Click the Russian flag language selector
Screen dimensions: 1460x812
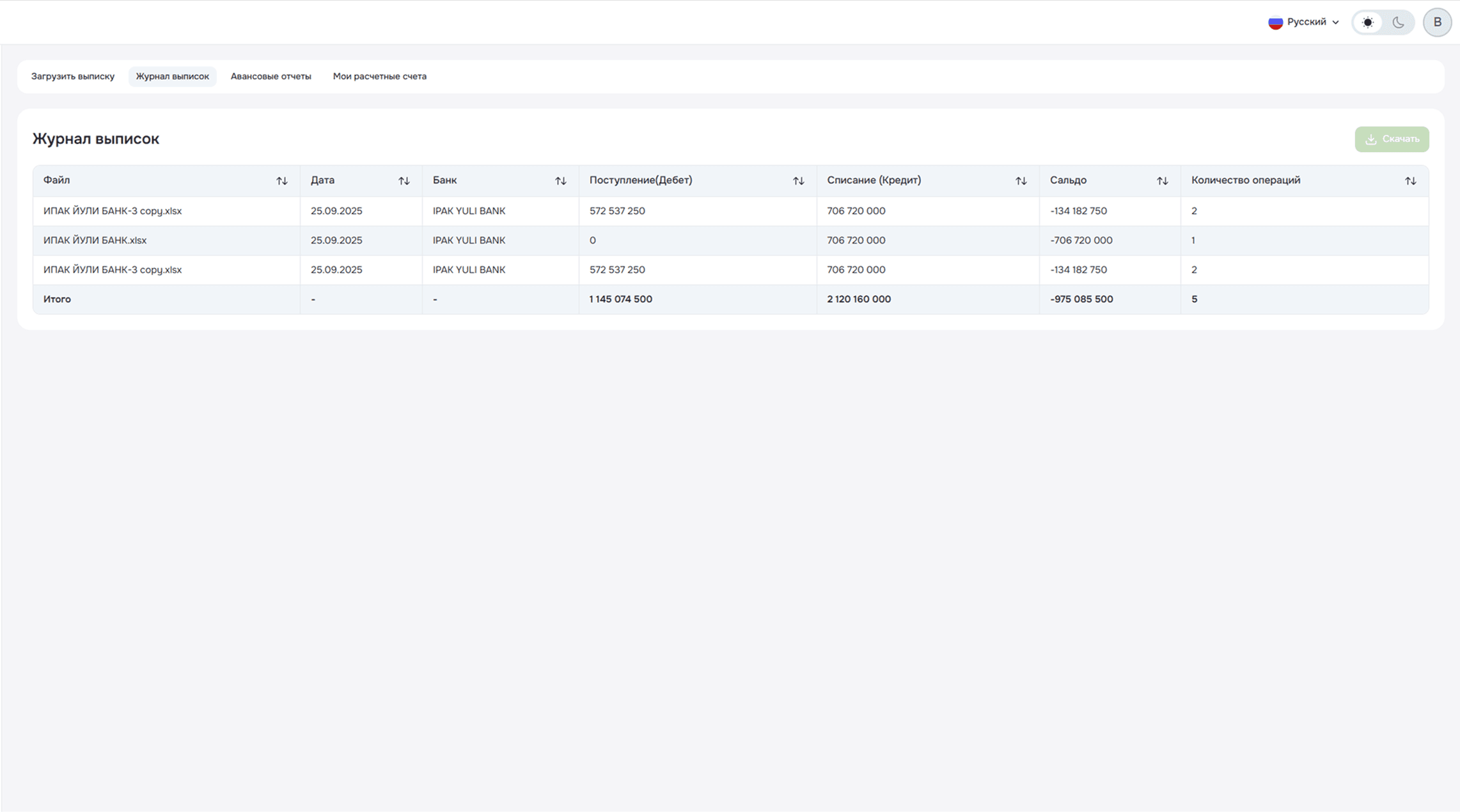tap(1275, 22)
